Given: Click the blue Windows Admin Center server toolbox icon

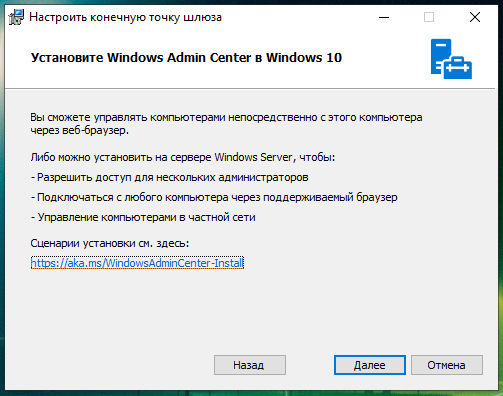Looking at the screenshot, I should (451, 59).
